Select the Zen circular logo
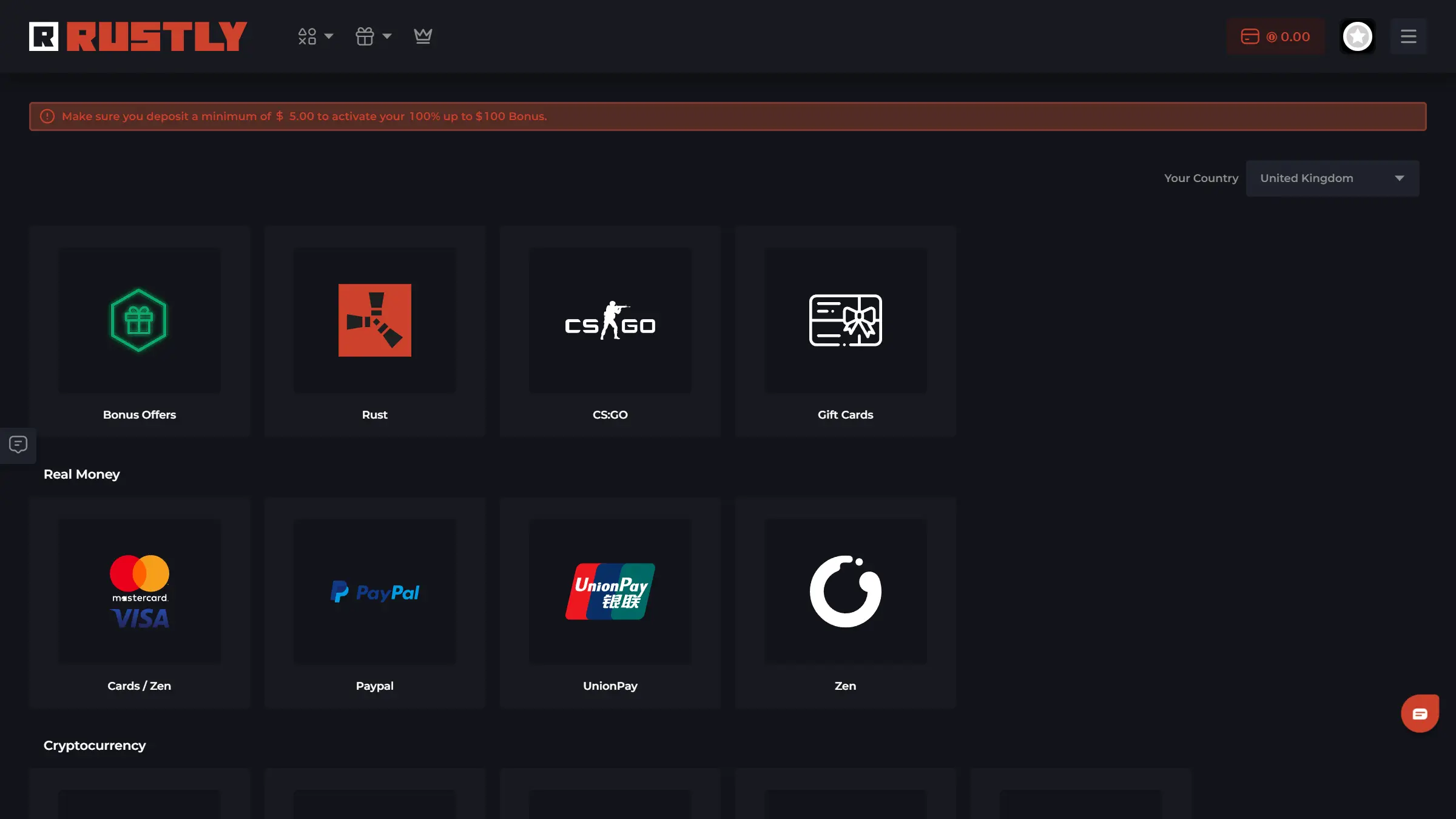 click(845, 591)
